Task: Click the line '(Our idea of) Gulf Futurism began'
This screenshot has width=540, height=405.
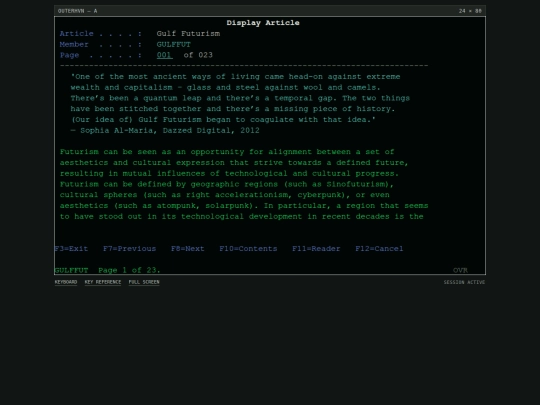Action: pos(223,120)
